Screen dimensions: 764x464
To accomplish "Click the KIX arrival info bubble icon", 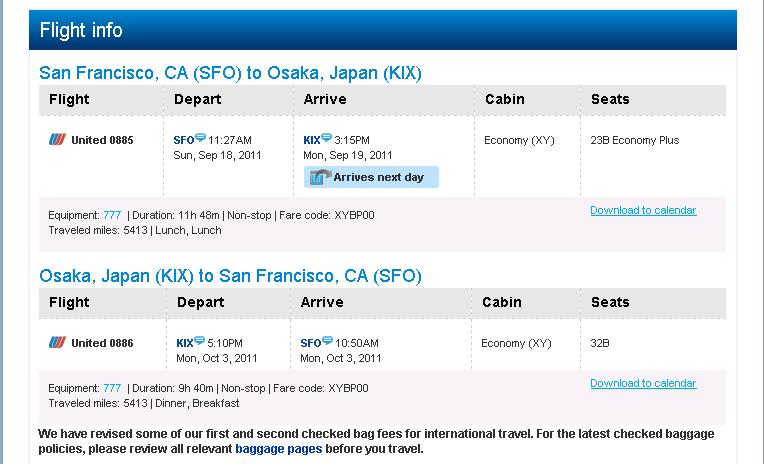I will point(326,137).
